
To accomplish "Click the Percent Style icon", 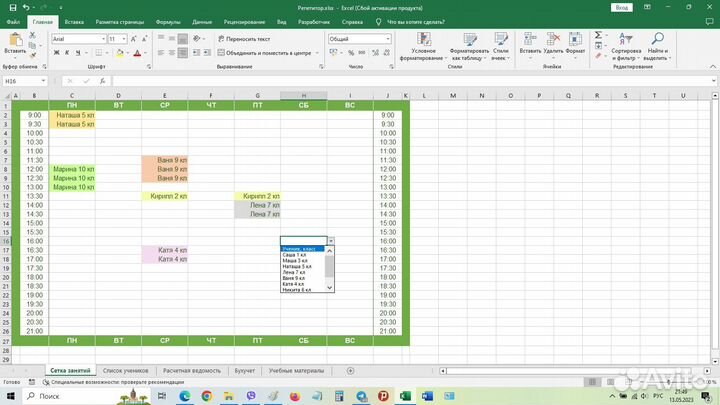I will pos(351,53).
